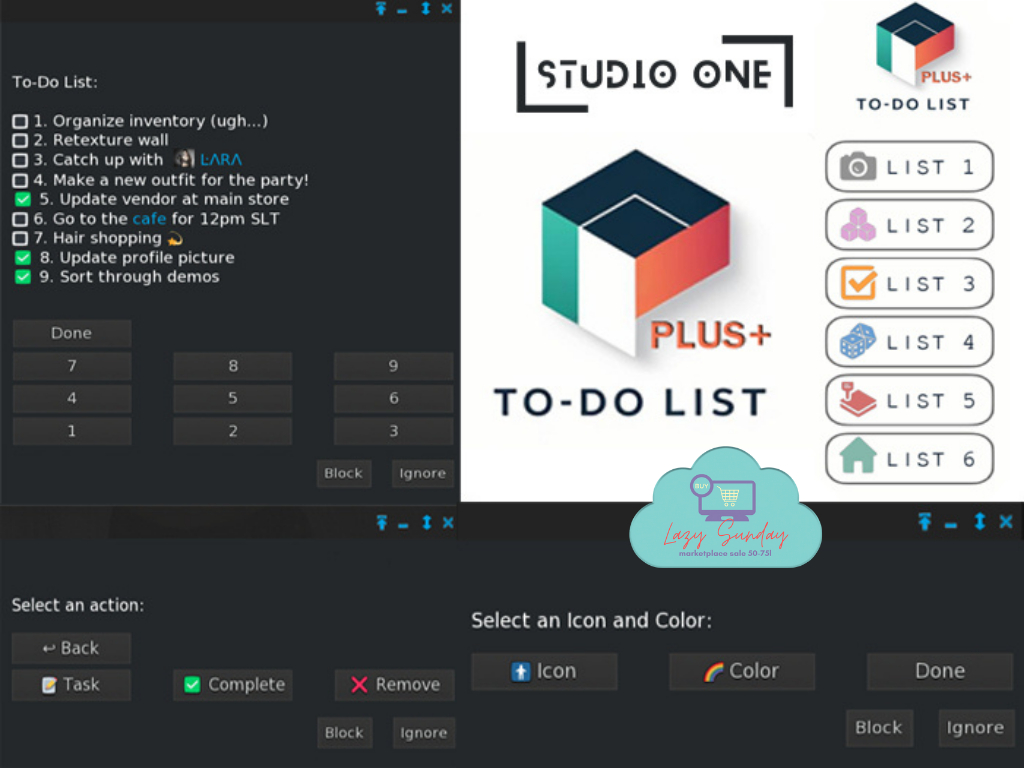Tick checkbox for Go to the cafe task
Screen dimensions: 1024x768
point(20,219)
